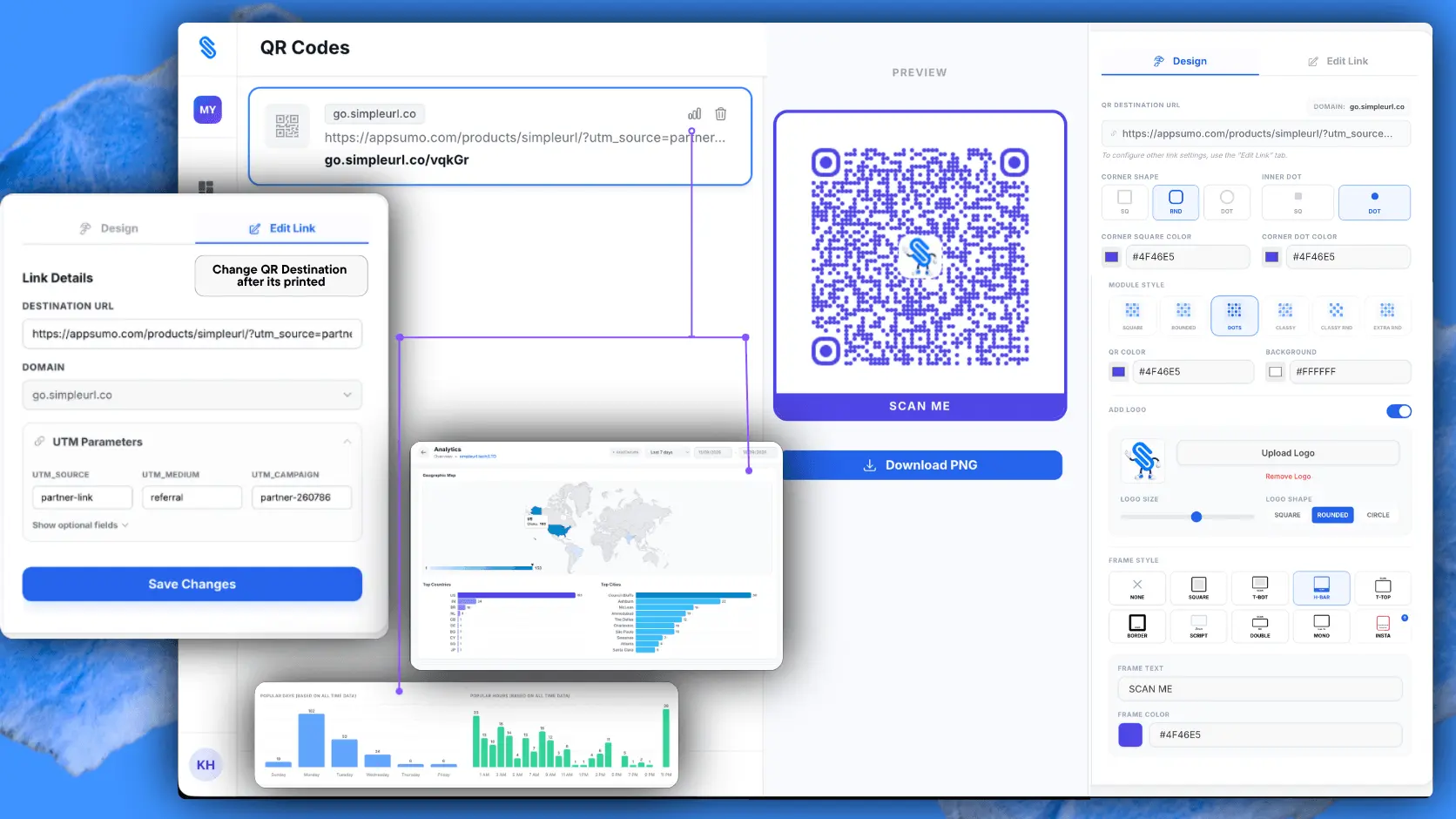
Task: Click the utm_source field containing partner-link
Action: (x=82, y=497)
